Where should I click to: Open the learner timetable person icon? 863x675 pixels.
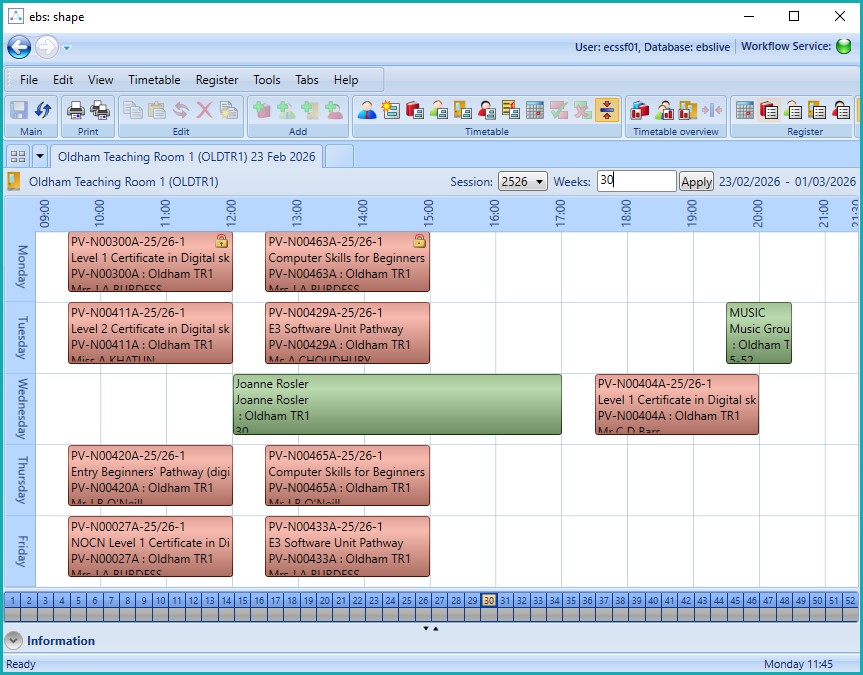[367, 111]
